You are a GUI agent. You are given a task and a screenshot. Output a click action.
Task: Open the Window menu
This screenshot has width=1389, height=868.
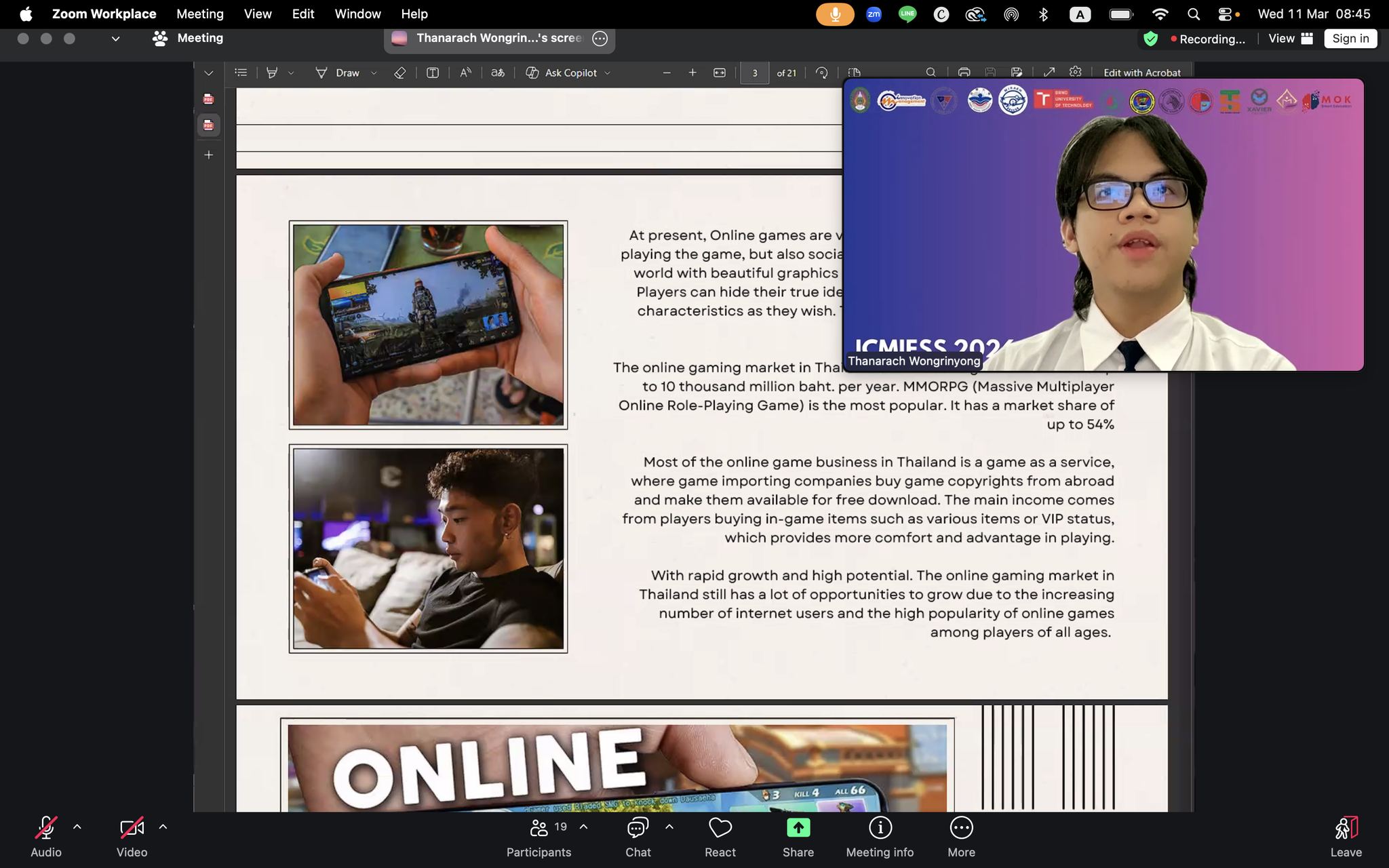click(x=357, y=14)
